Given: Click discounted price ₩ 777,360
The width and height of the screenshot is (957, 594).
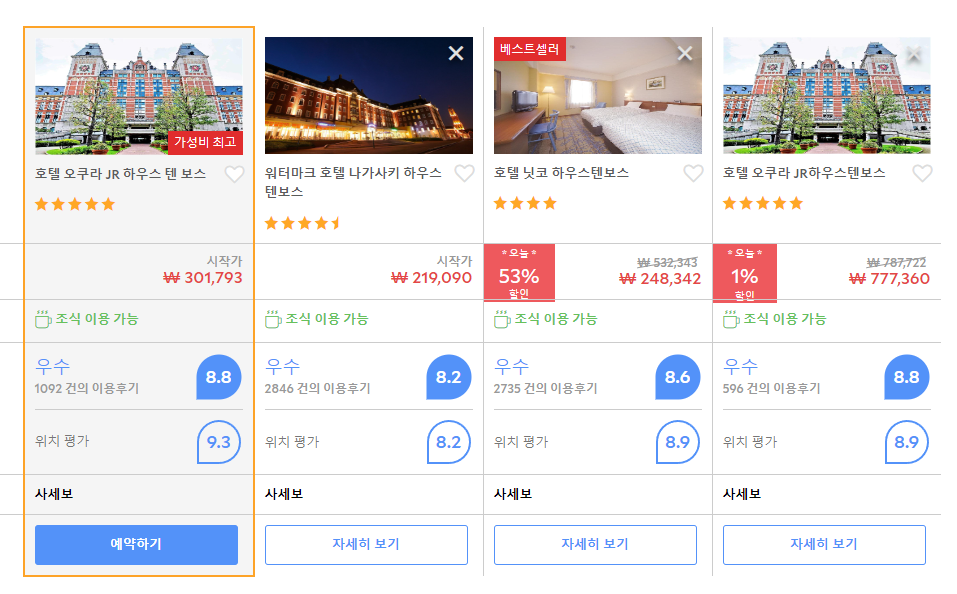Looking at the screenshot, I should click(x=889, y=279).
